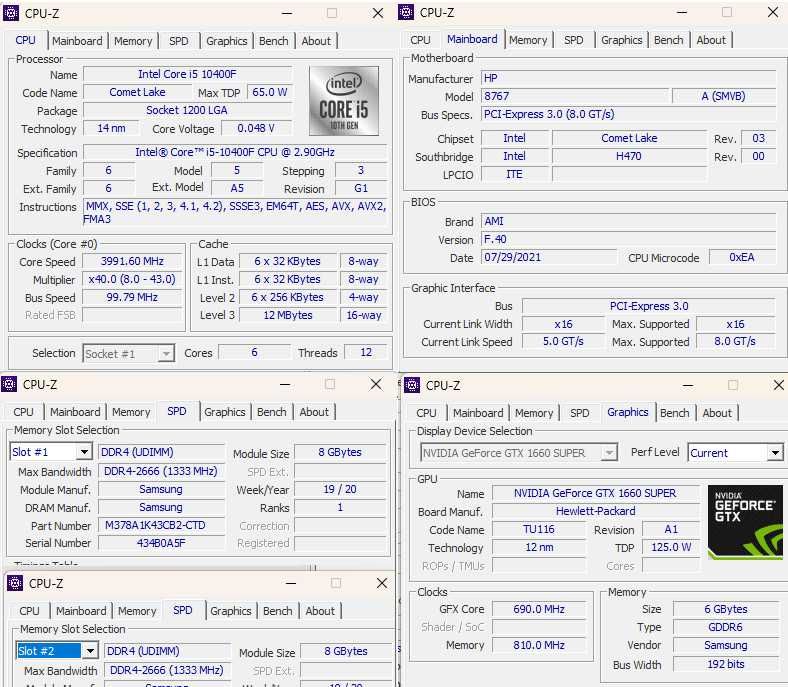Open Graphics tab in Slot #2 SPD window
The image size is (788, 687).
pos(231,611)
